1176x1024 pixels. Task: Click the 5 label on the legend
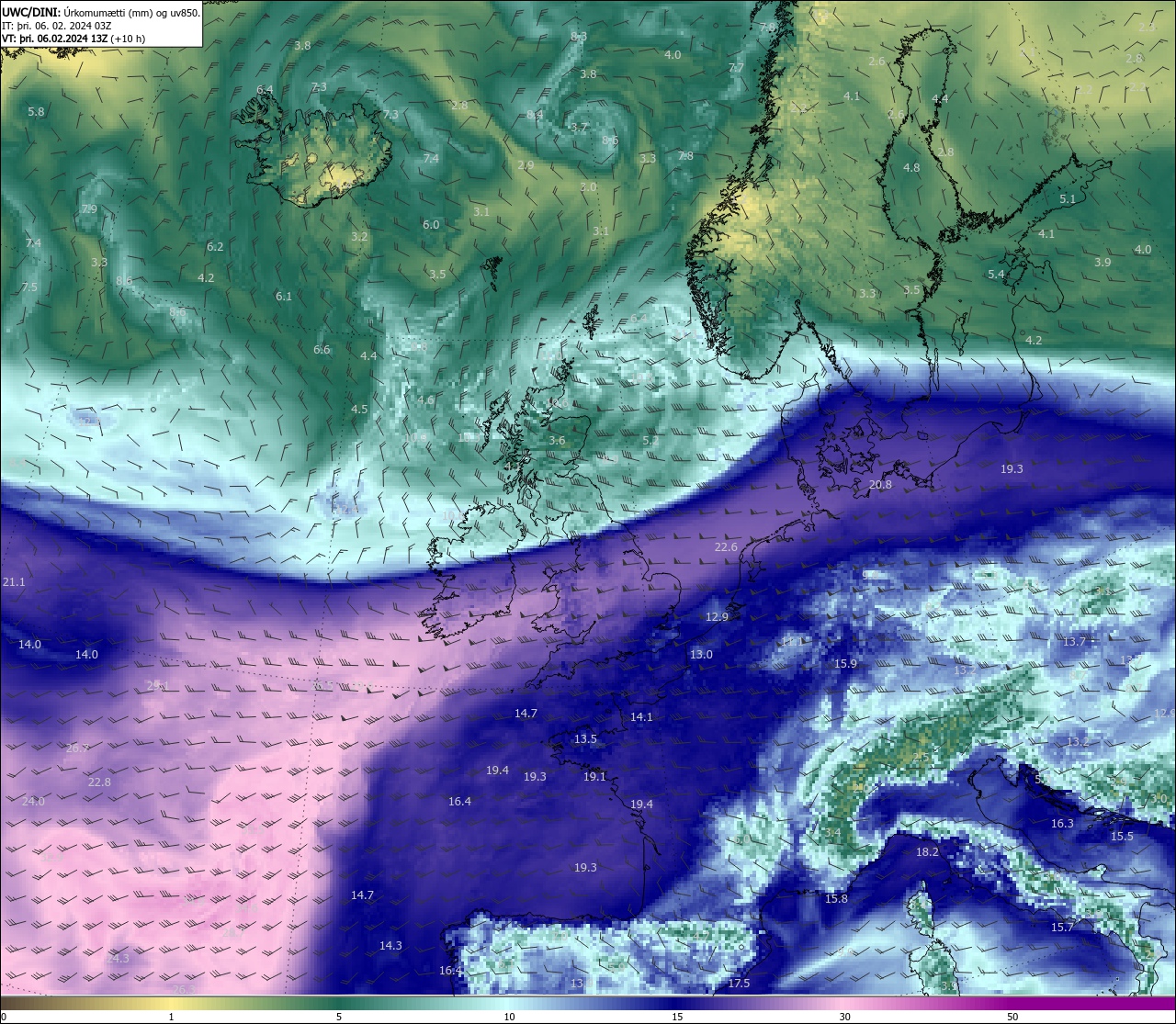(339, 1017)
